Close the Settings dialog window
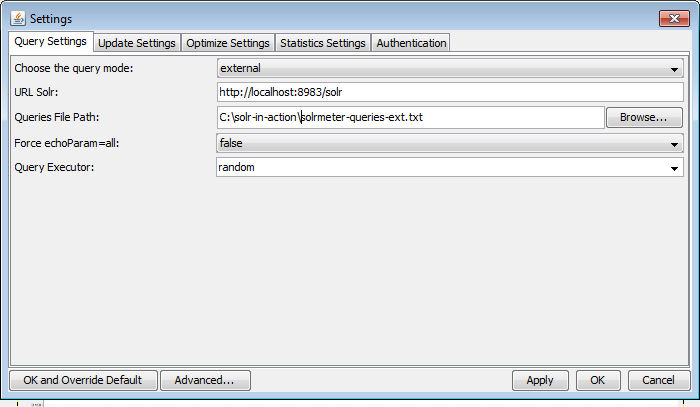Screen dimensions: 700x407 point(671,18)
